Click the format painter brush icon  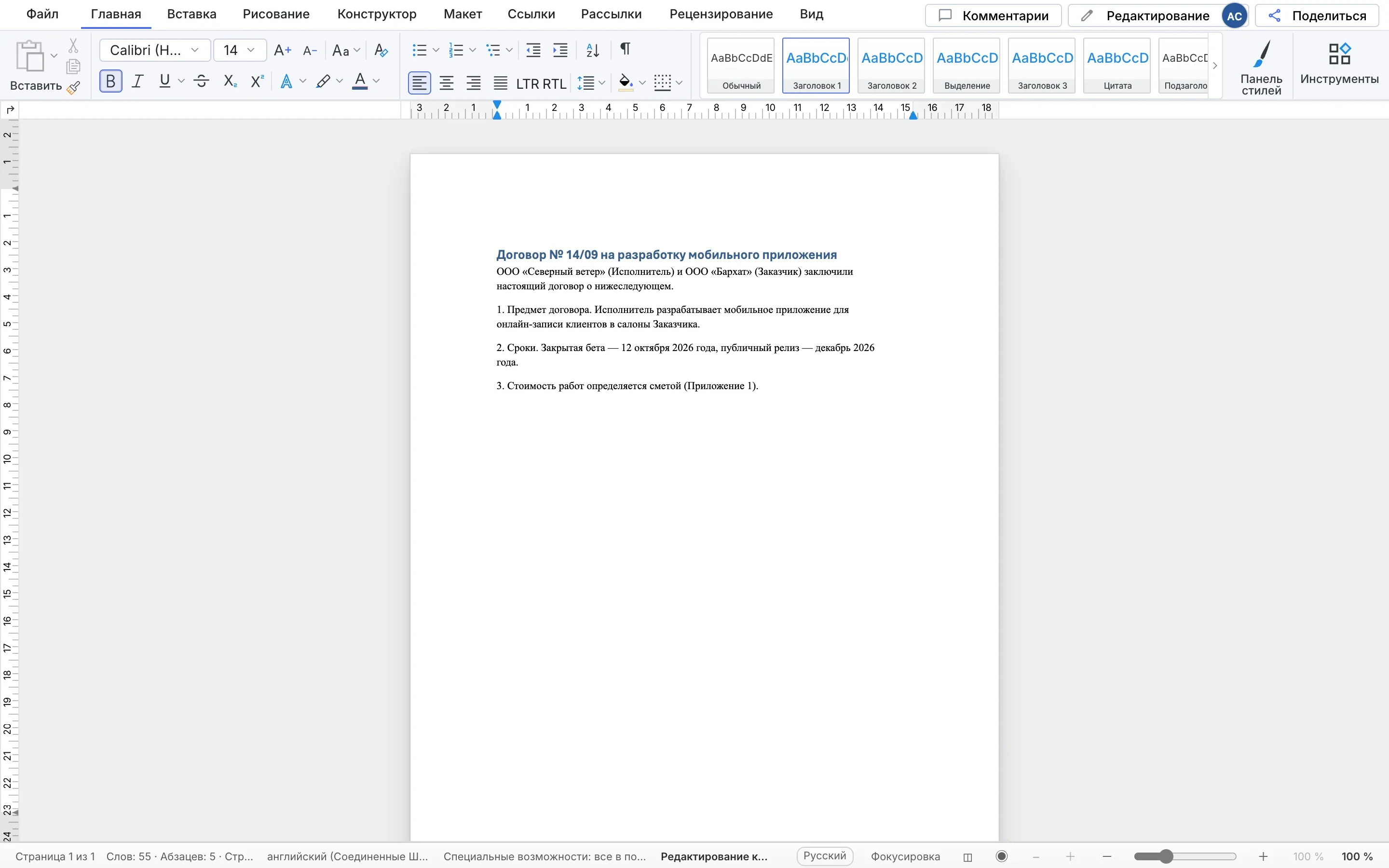click(x=73, y=88)
